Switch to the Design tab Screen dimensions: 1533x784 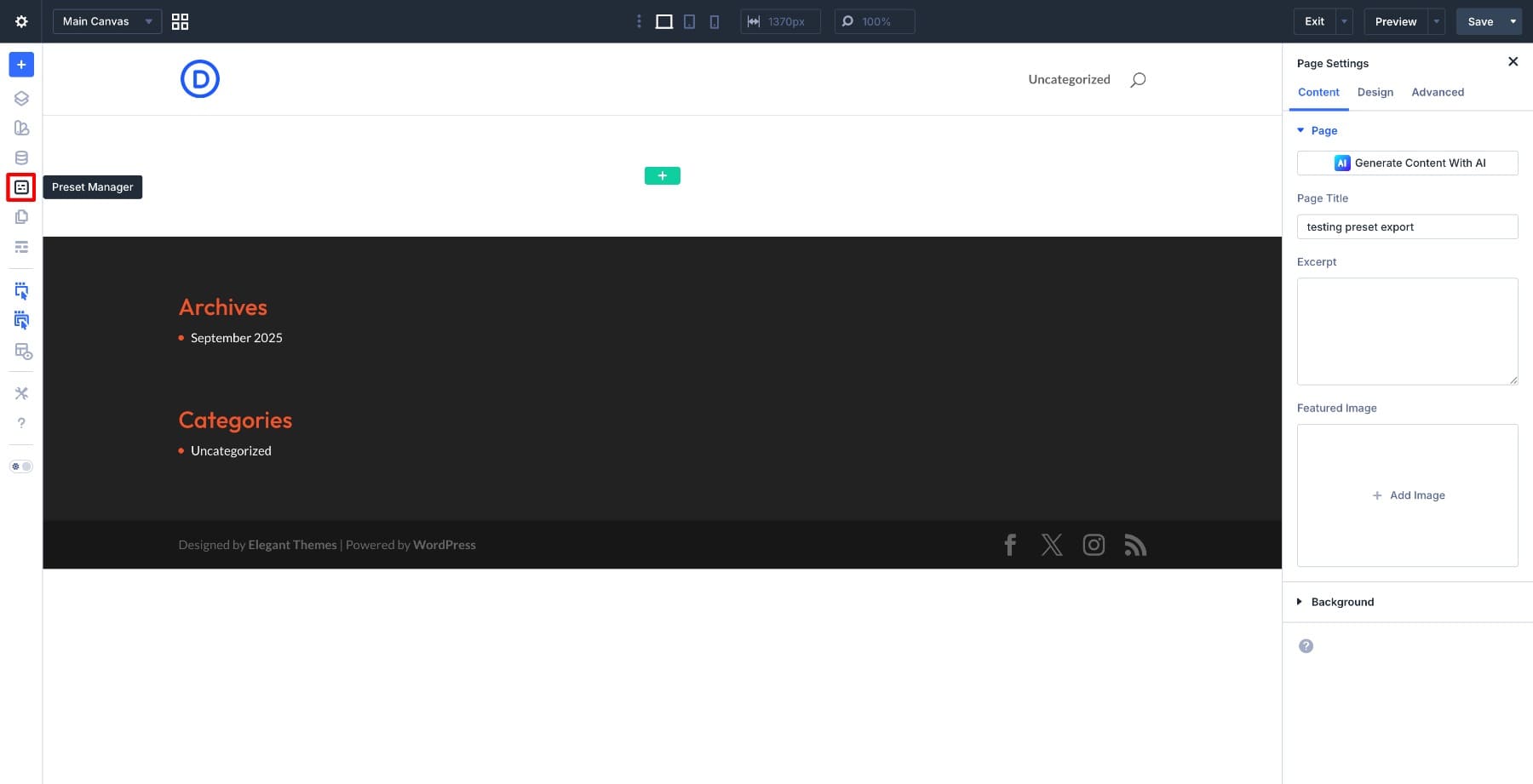coord(1375,92)
